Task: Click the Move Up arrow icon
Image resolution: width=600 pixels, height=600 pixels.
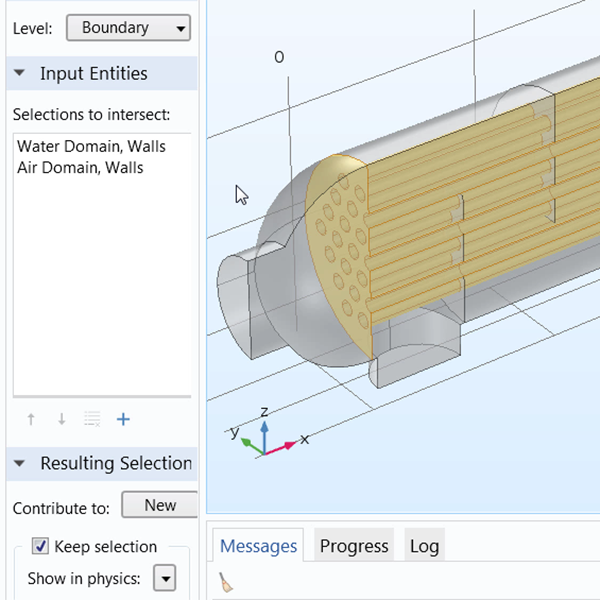Action: click(x=32, y=420)
